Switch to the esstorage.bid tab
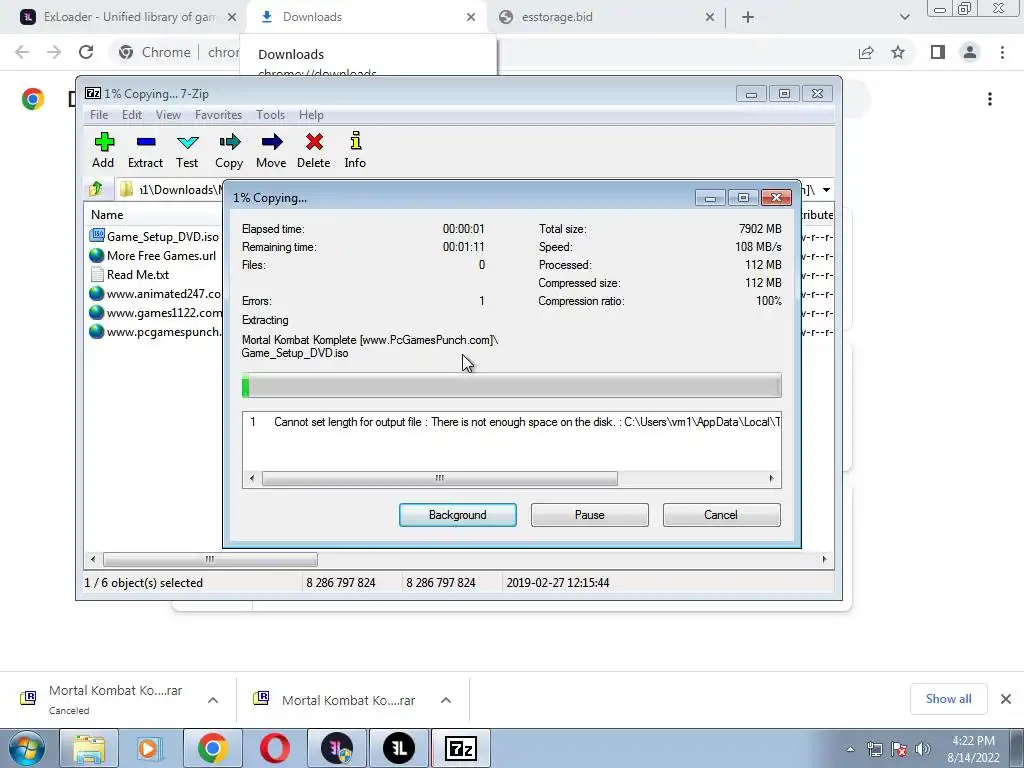 pos(606,17)
